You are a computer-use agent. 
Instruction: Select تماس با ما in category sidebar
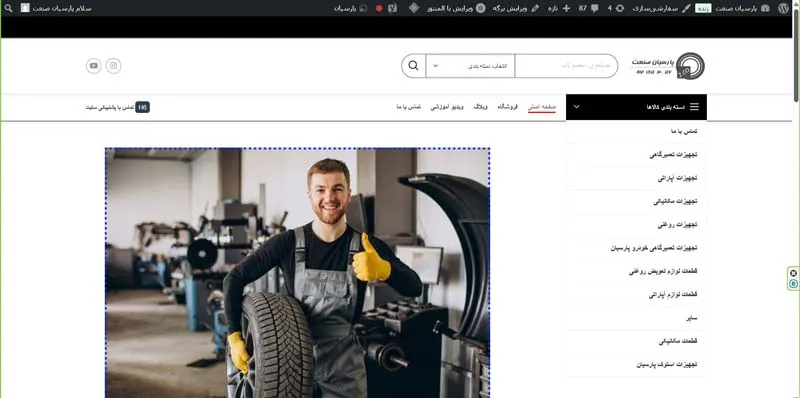tap(684, 132)
